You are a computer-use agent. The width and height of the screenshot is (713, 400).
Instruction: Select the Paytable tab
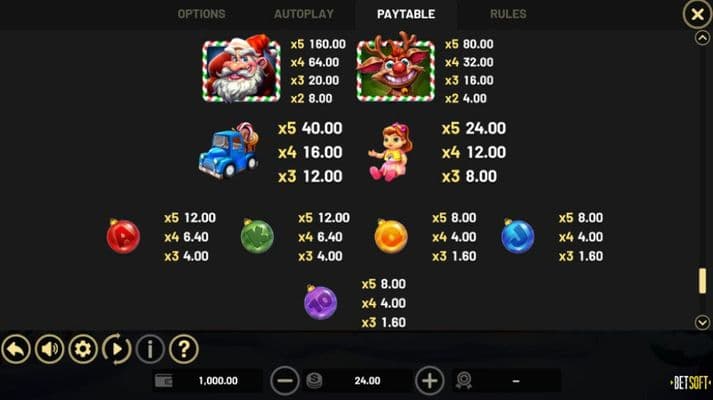click(x=406, y=14)
